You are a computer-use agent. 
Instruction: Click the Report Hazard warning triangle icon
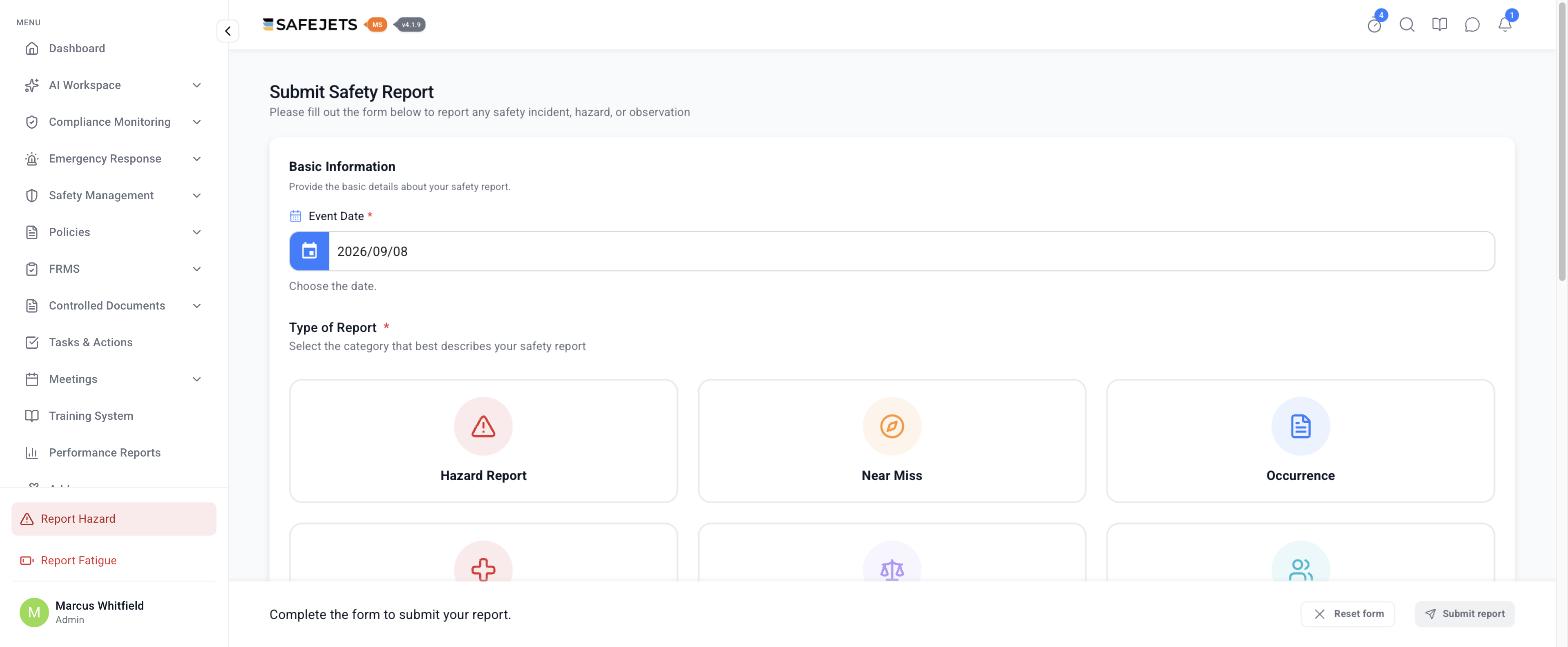[27, 519]
